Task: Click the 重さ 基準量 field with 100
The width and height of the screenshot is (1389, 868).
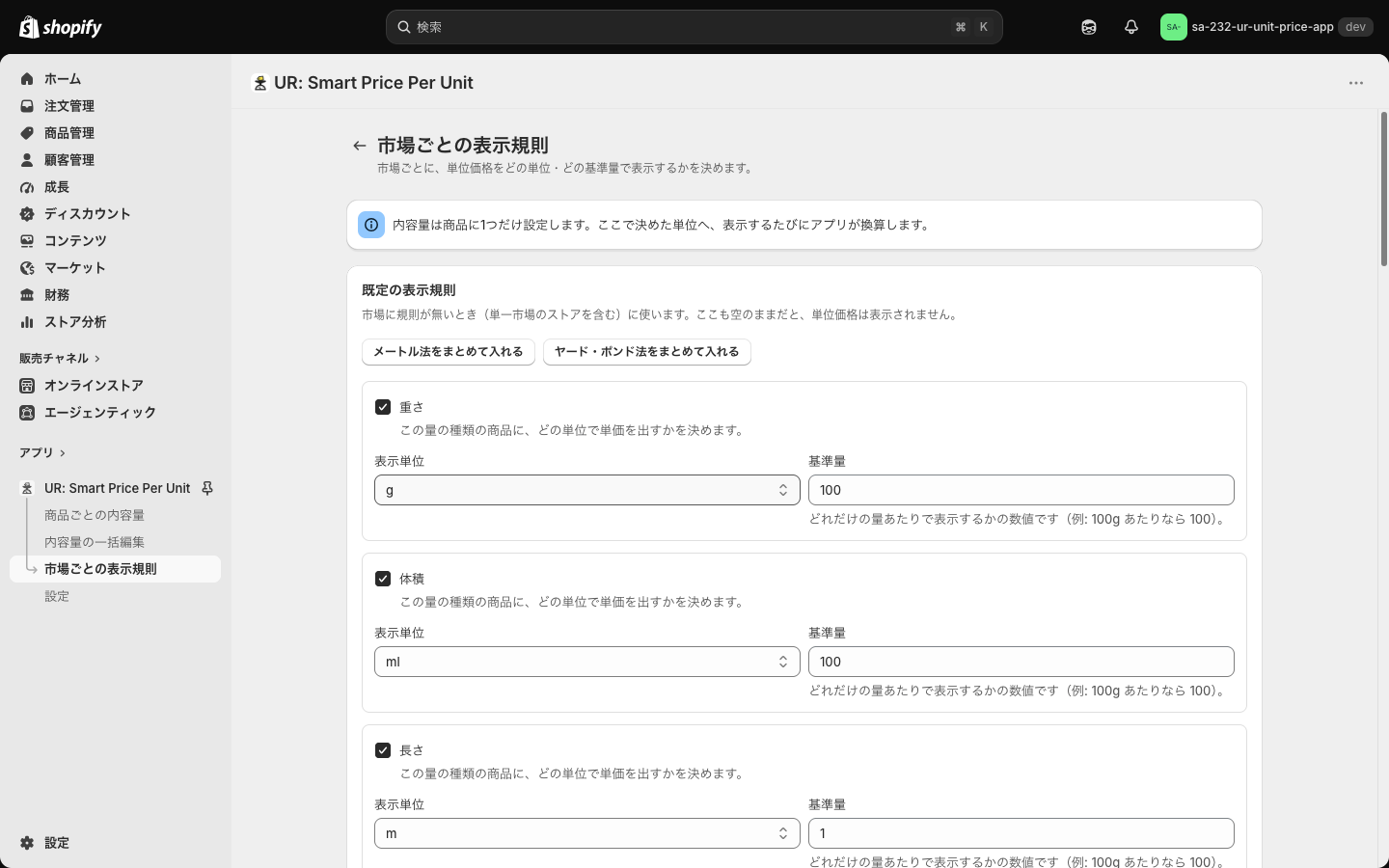Action: 1021,490
